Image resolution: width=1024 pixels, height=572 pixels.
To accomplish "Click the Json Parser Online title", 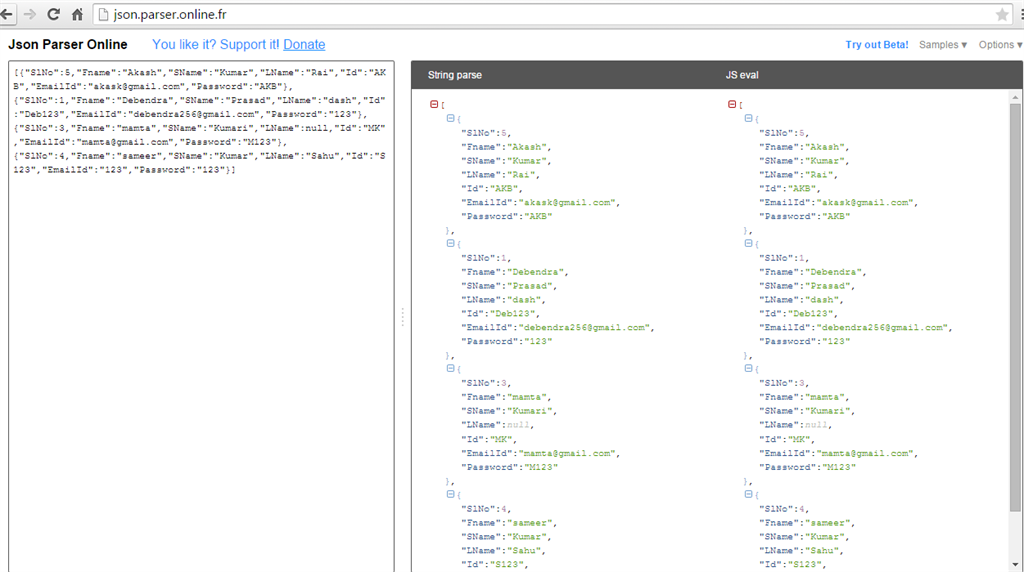I will (x=68, y=45).
